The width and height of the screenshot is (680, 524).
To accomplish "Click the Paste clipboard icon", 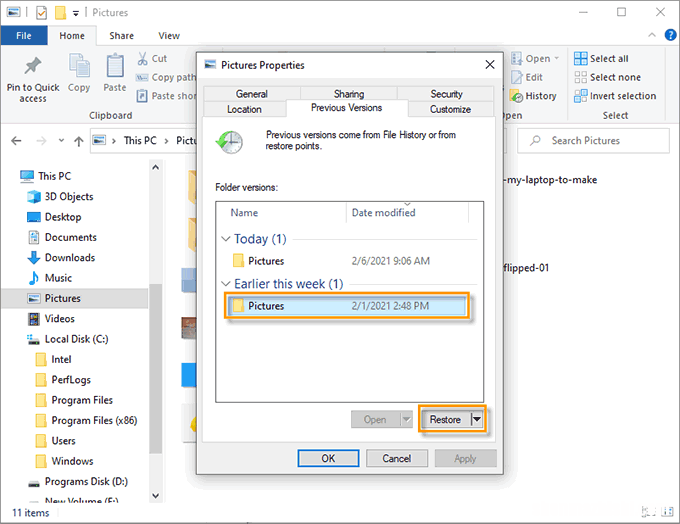I will (115, 66).
